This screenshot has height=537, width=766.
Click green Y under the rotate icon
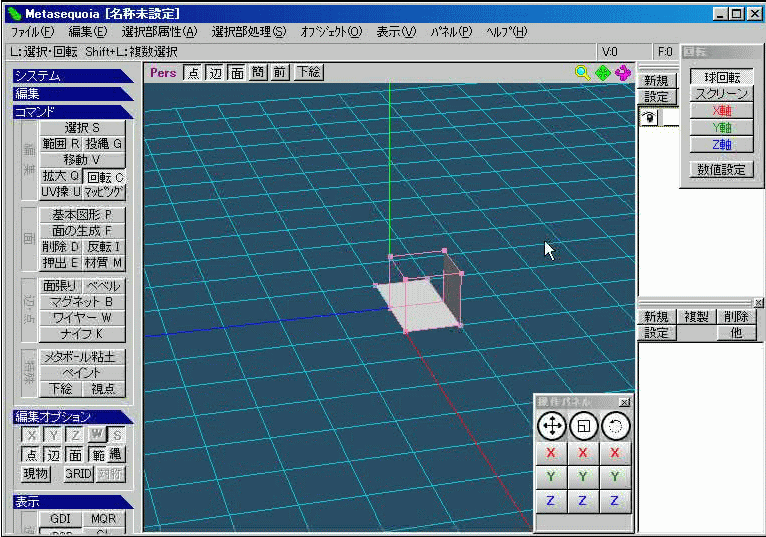(x=615, y=477)
